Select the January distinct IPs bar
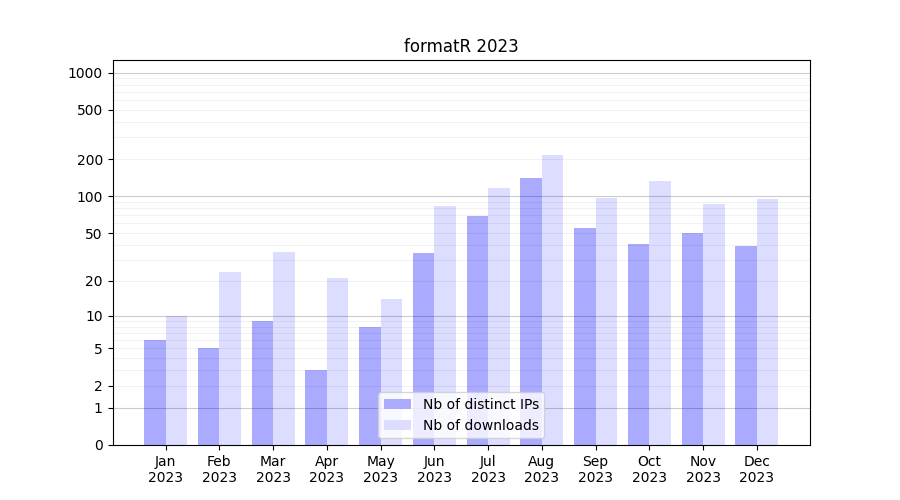 (155, 392)
